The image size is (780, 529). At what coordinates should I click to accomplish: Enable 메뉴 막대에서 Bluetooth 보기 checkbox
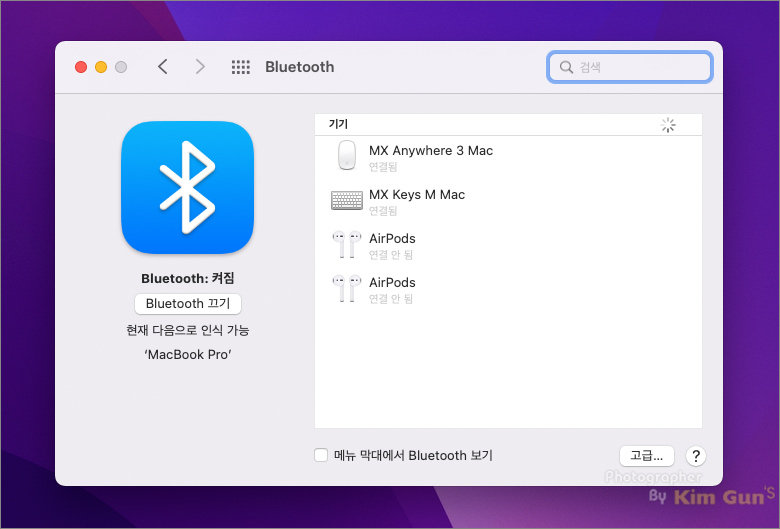pos(321,455)
